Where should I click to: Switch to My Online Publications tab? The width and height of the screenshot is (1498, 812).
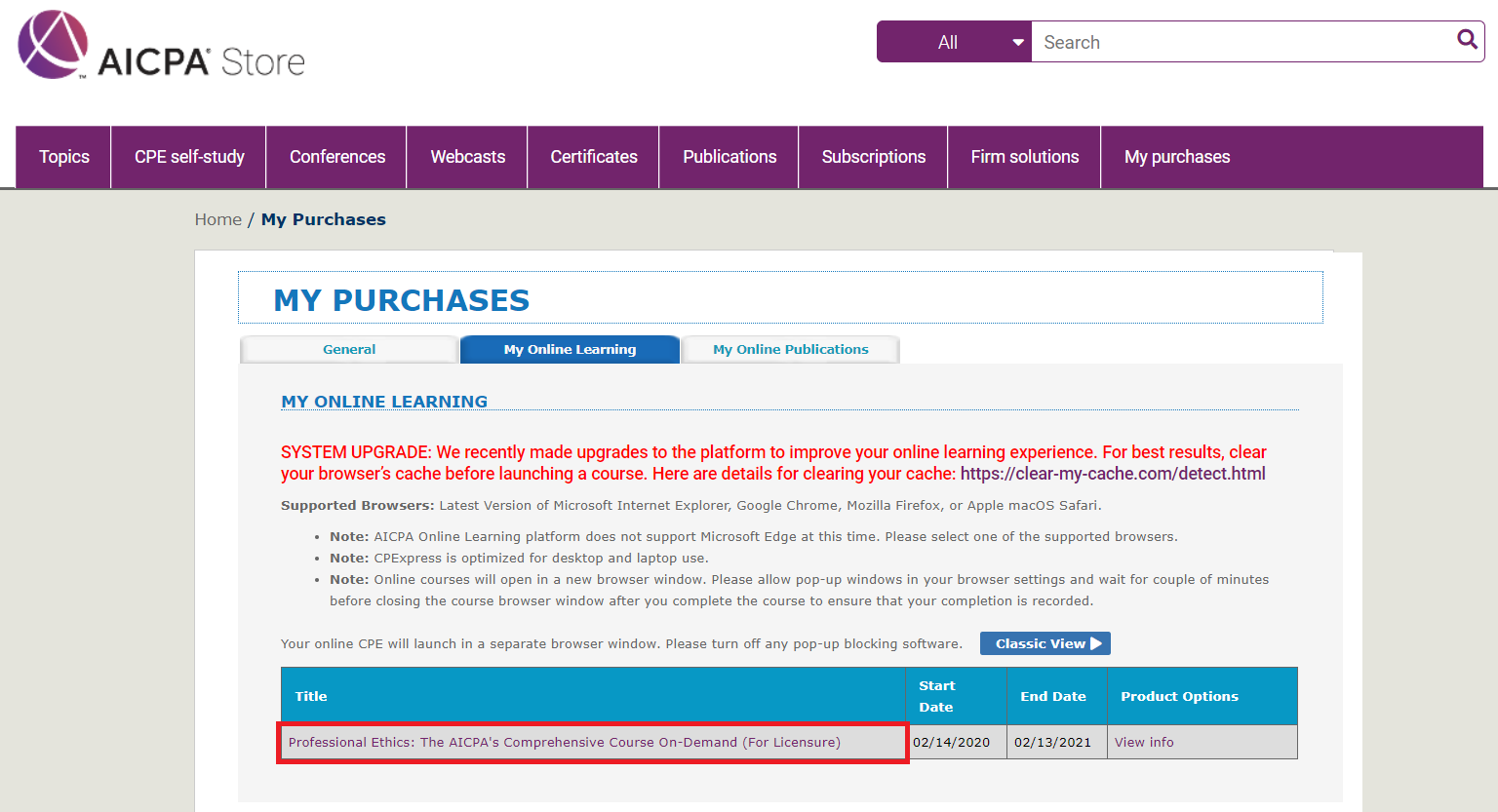791,349
